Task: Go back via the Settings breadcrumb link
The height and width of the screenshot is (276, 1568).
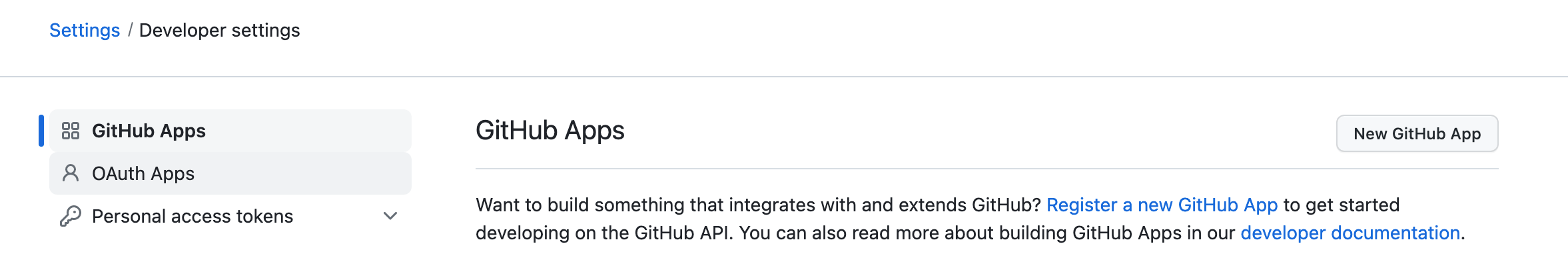Action: [x=85, y=30]
